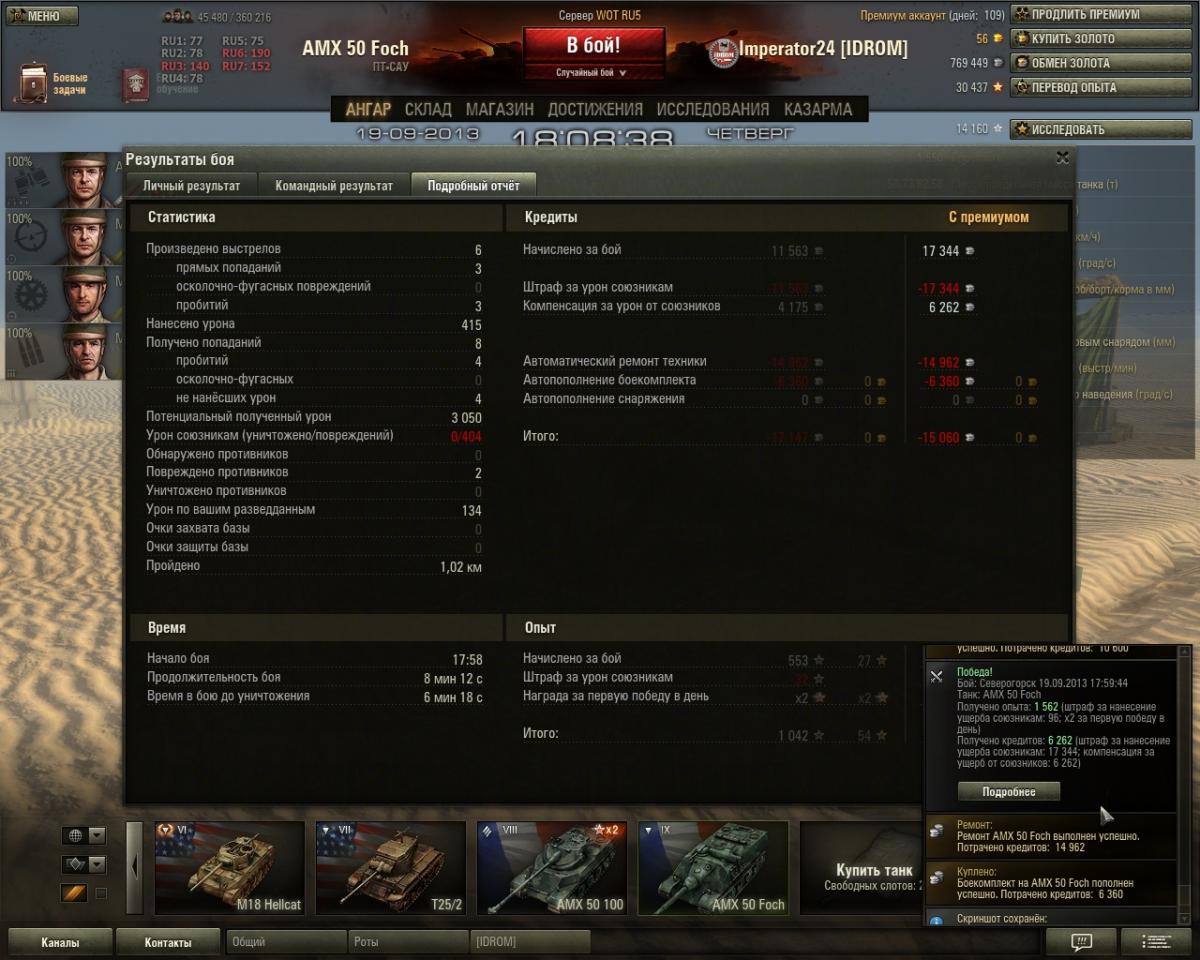The width and height of the screenshot is (1200, 960).
Task: Switch to Командный результат tab
Action: [334, 185]
